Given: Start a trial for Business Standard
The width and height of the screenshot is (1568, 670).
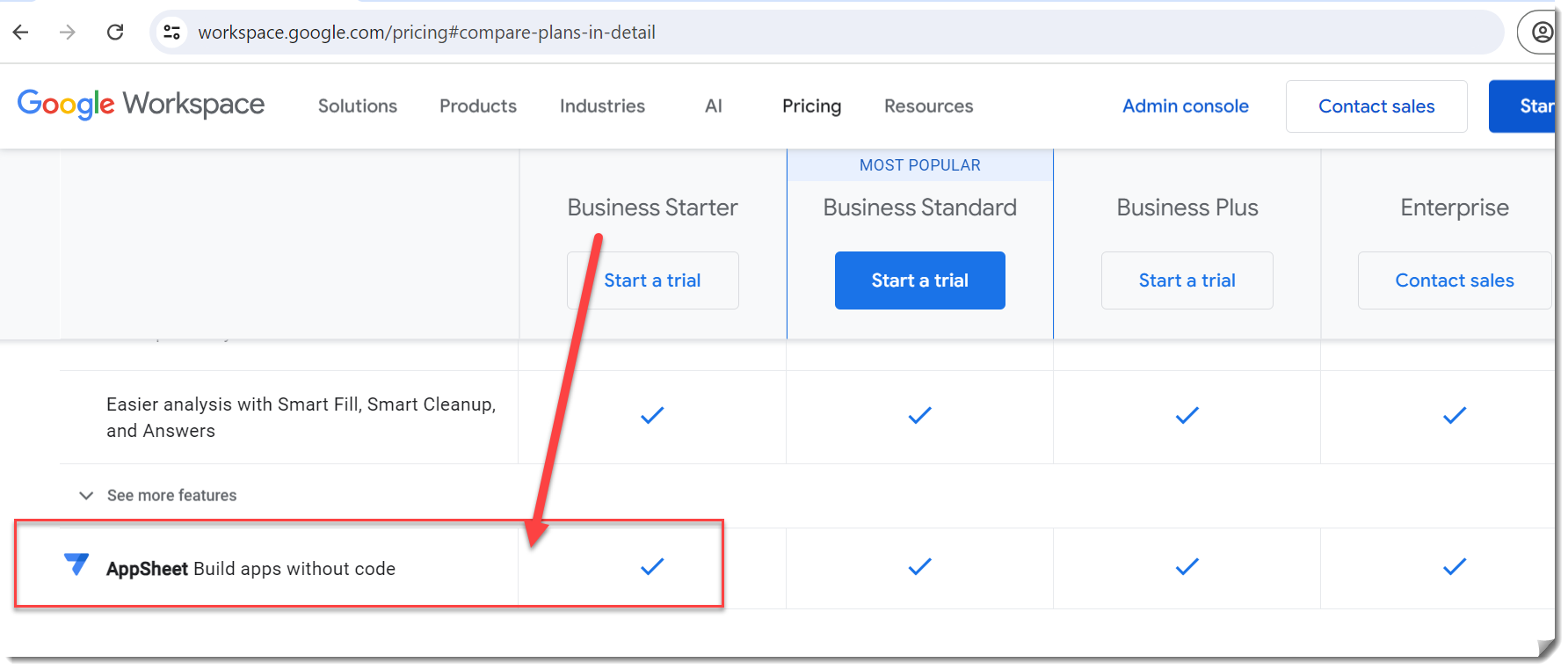Looking at the screenshot, I should tap(919, 280).
